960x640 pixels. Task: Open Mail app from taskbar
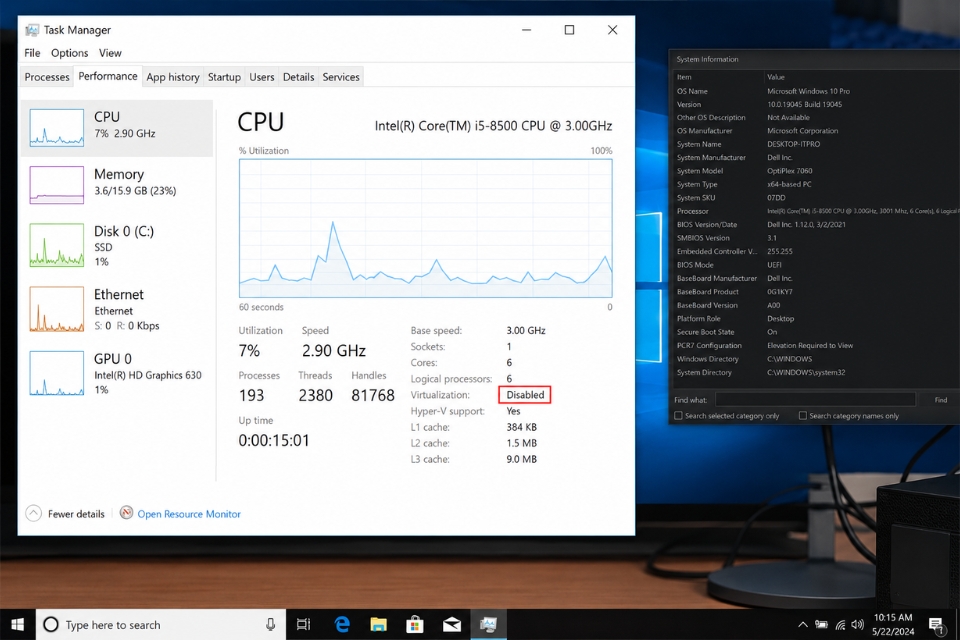(x=452, y=624)
